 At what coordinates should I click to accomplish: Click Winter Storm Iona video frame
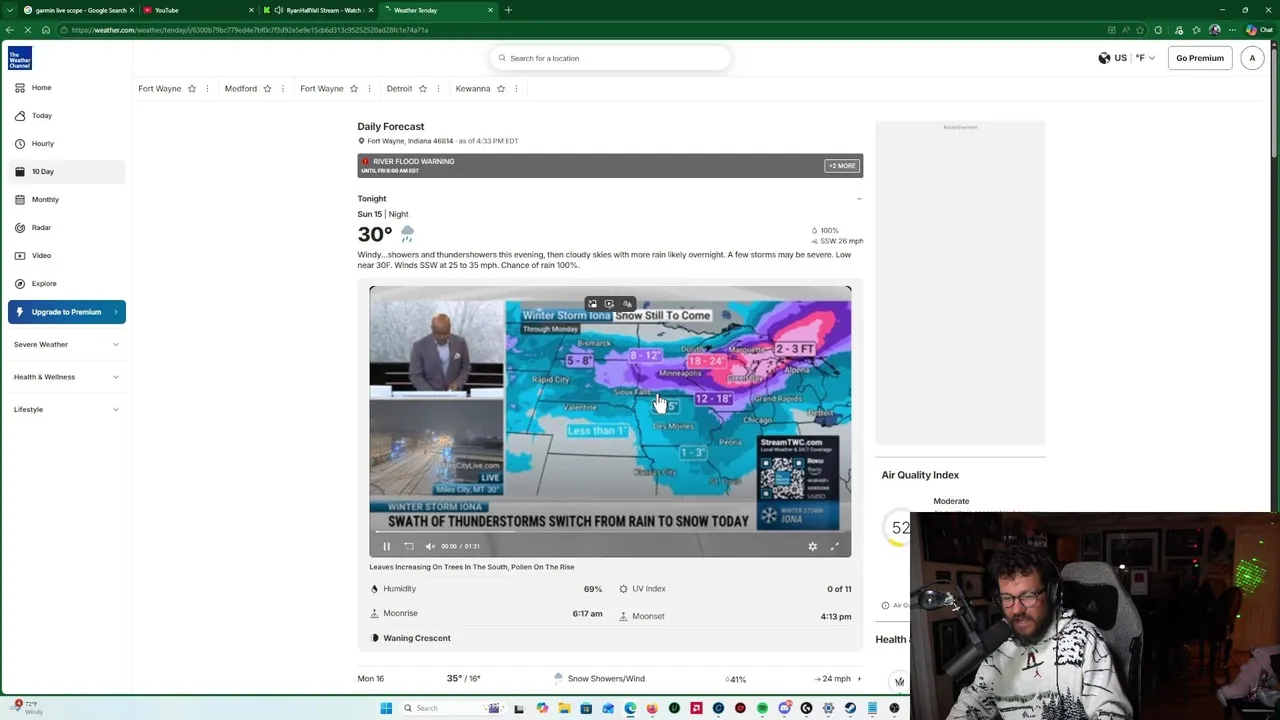[610, 421]
